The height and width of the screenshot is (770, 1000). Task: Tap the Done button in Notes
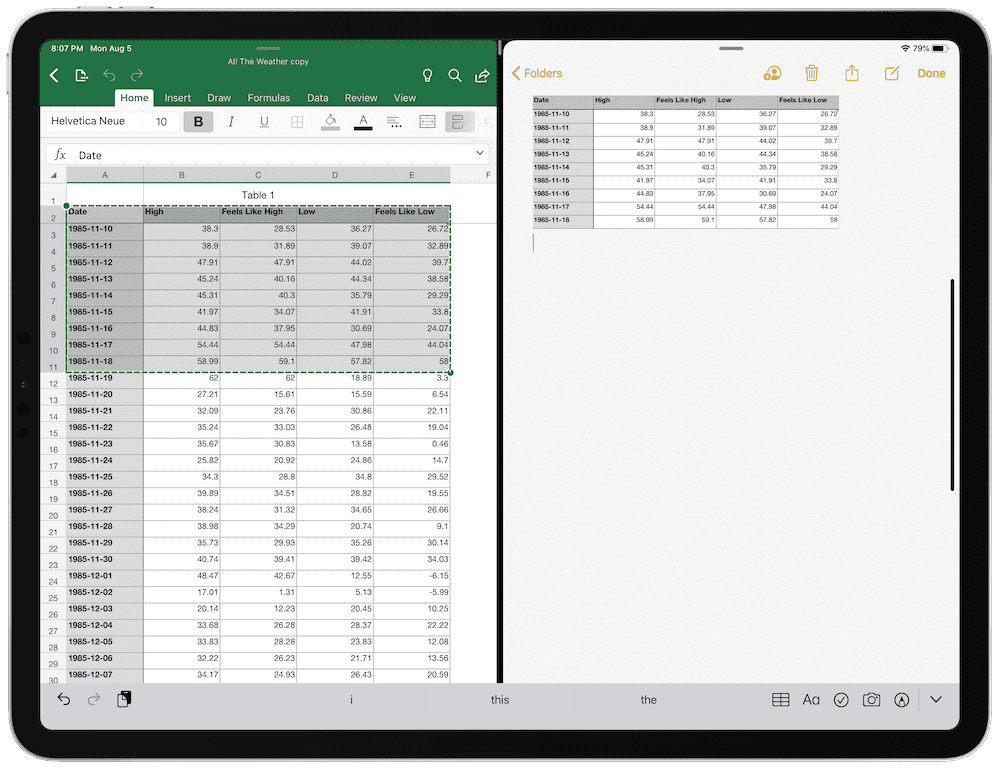(931, 73)
